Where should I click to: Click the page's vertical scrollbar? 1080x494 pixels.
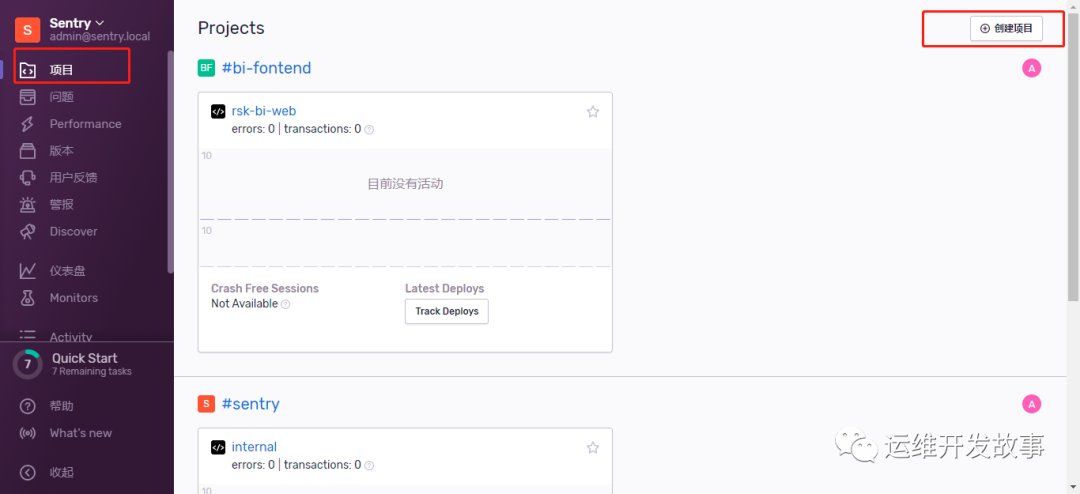click(1073, 150)
